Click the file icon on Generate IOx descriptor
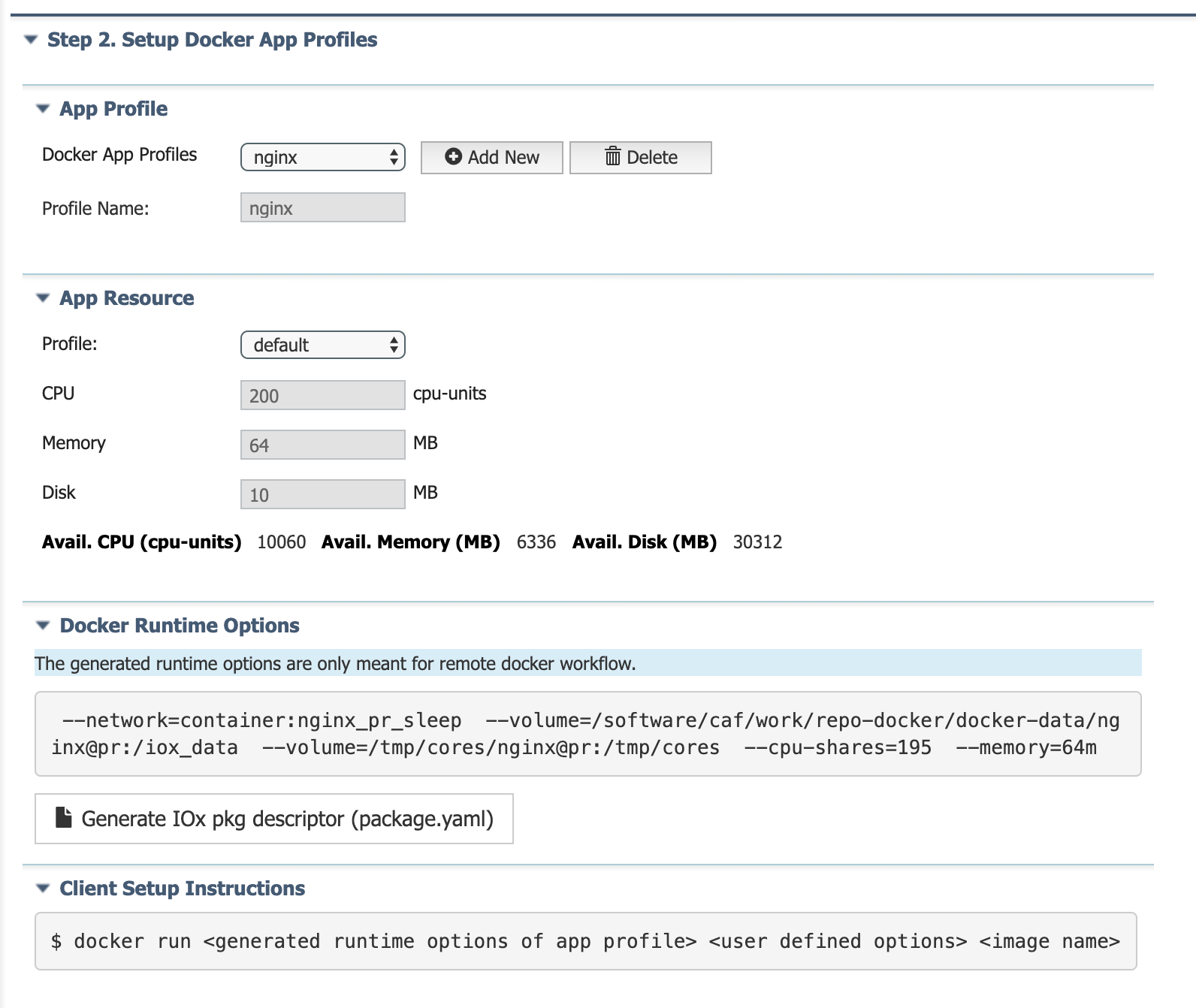Image resolution: width=1196 pixels, height=1008 pixels. [64, 817]
